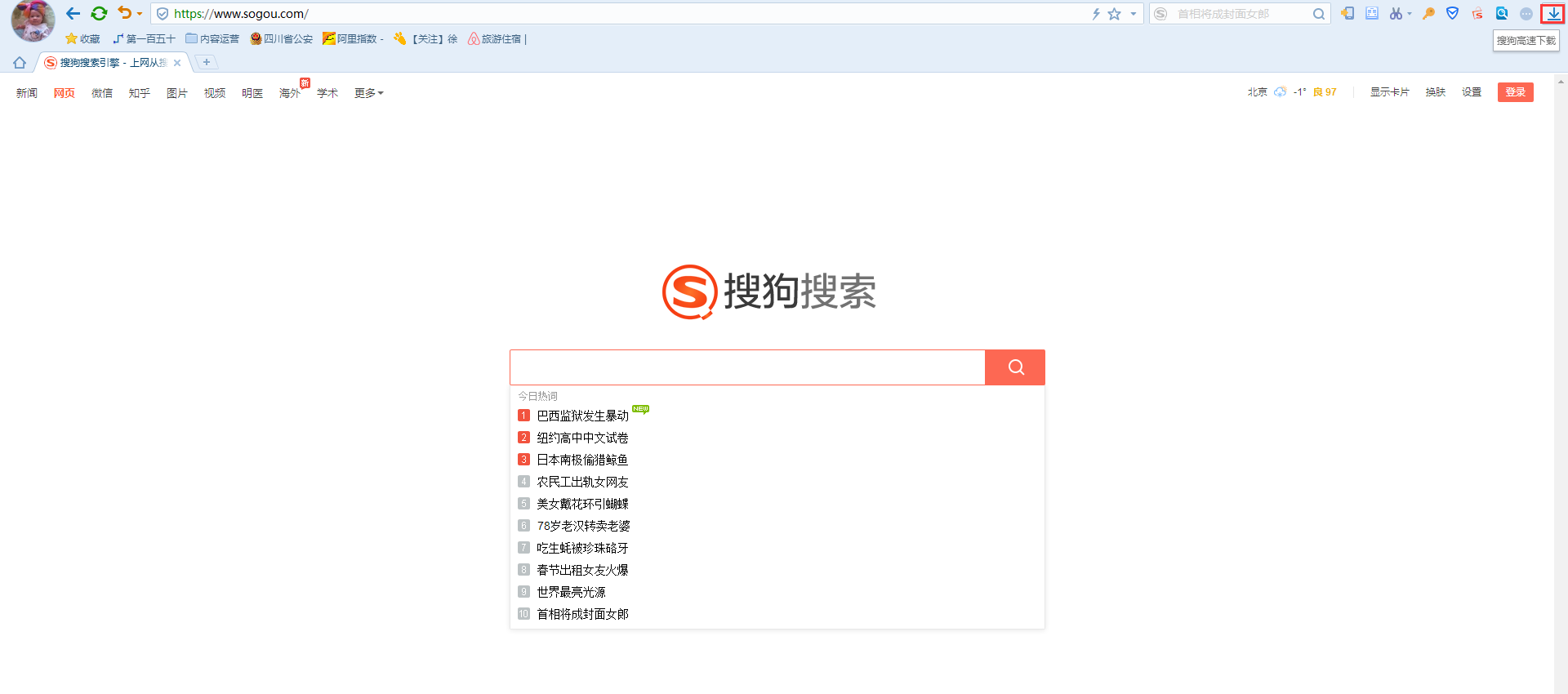Click the red 登录 login button
This screenshot has height=694, width=1568.
pos(1516,92)
